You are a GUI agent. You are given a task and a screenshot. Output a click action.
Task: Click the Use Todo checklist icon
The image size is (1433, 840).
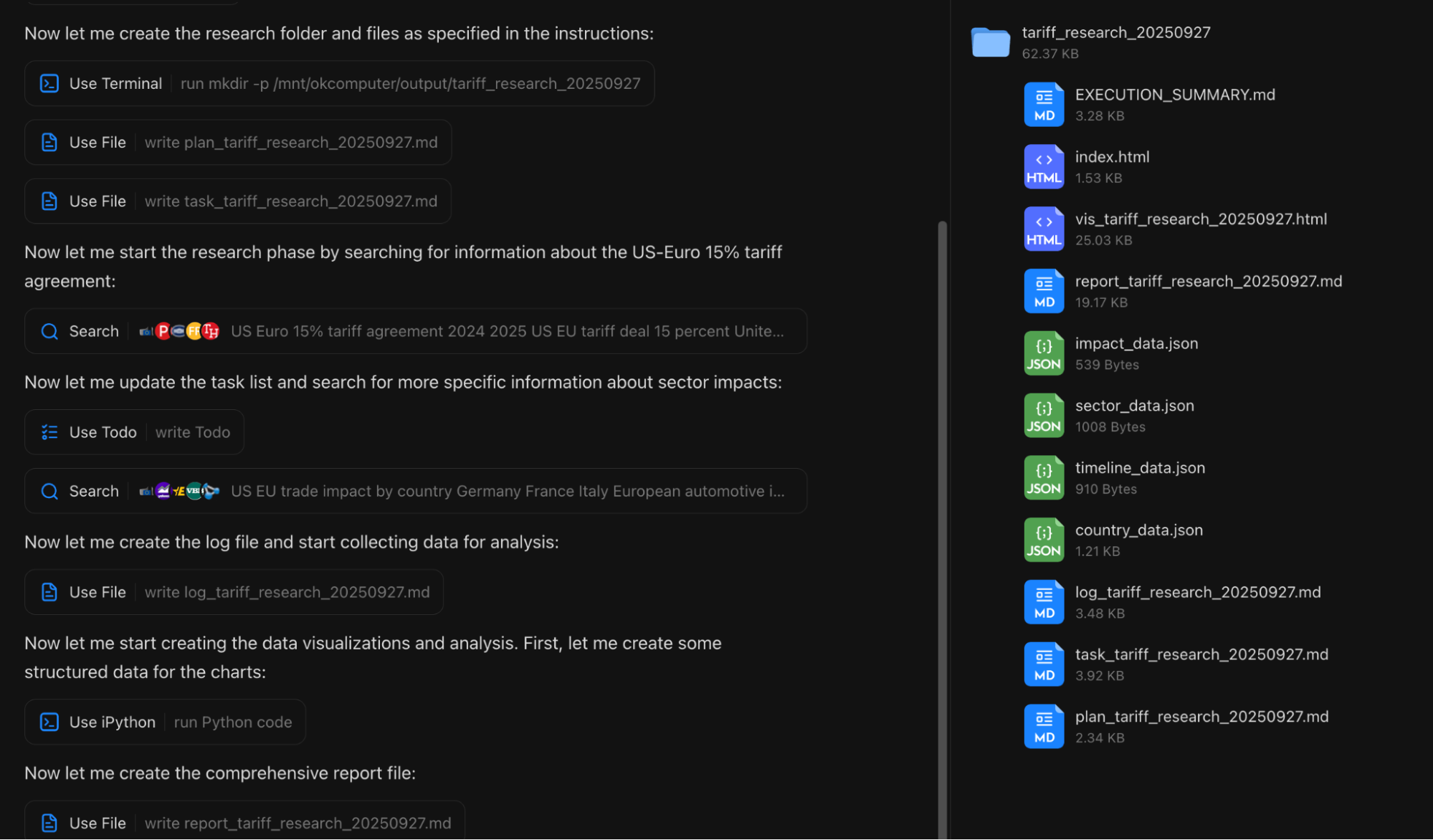coord(49,432)
